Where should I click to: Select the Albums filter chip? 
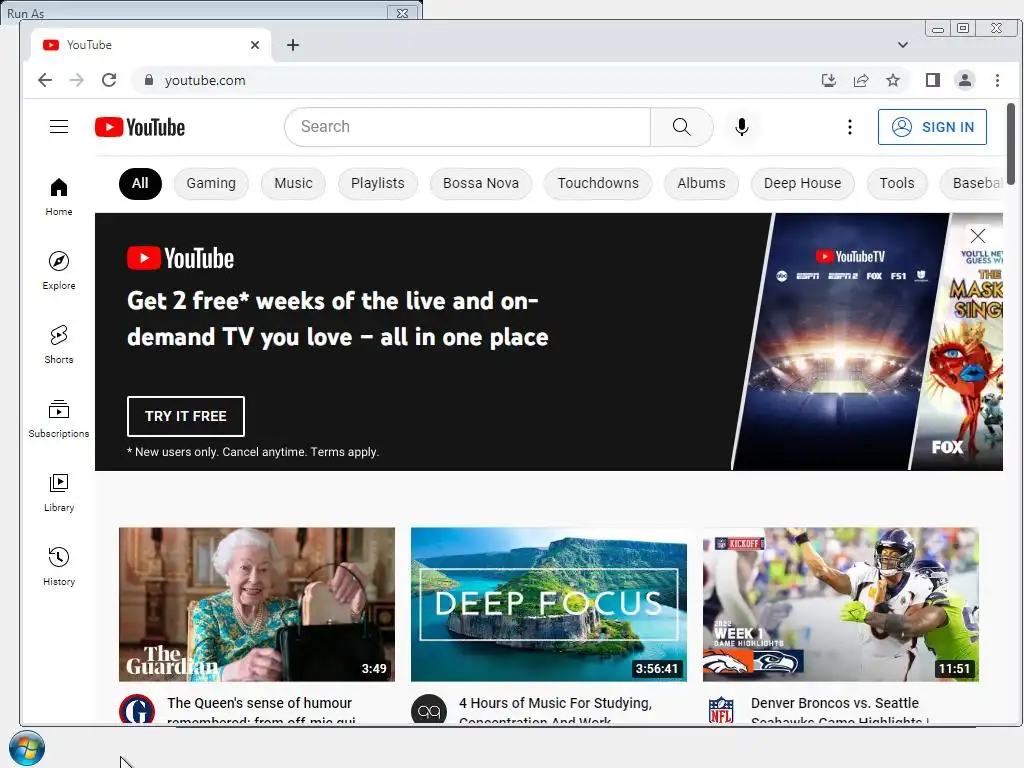[701, 184]
